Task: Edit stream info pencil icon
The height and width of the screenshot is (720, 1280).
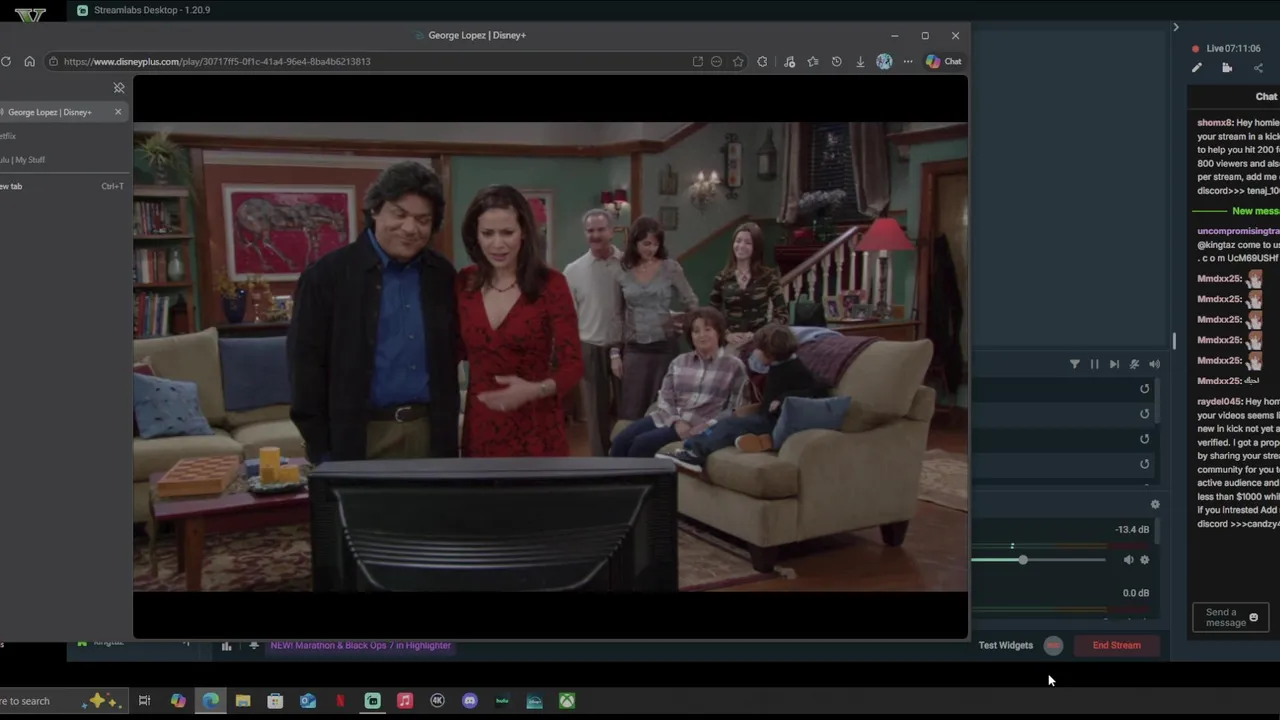Action: tap(1197, 68)
